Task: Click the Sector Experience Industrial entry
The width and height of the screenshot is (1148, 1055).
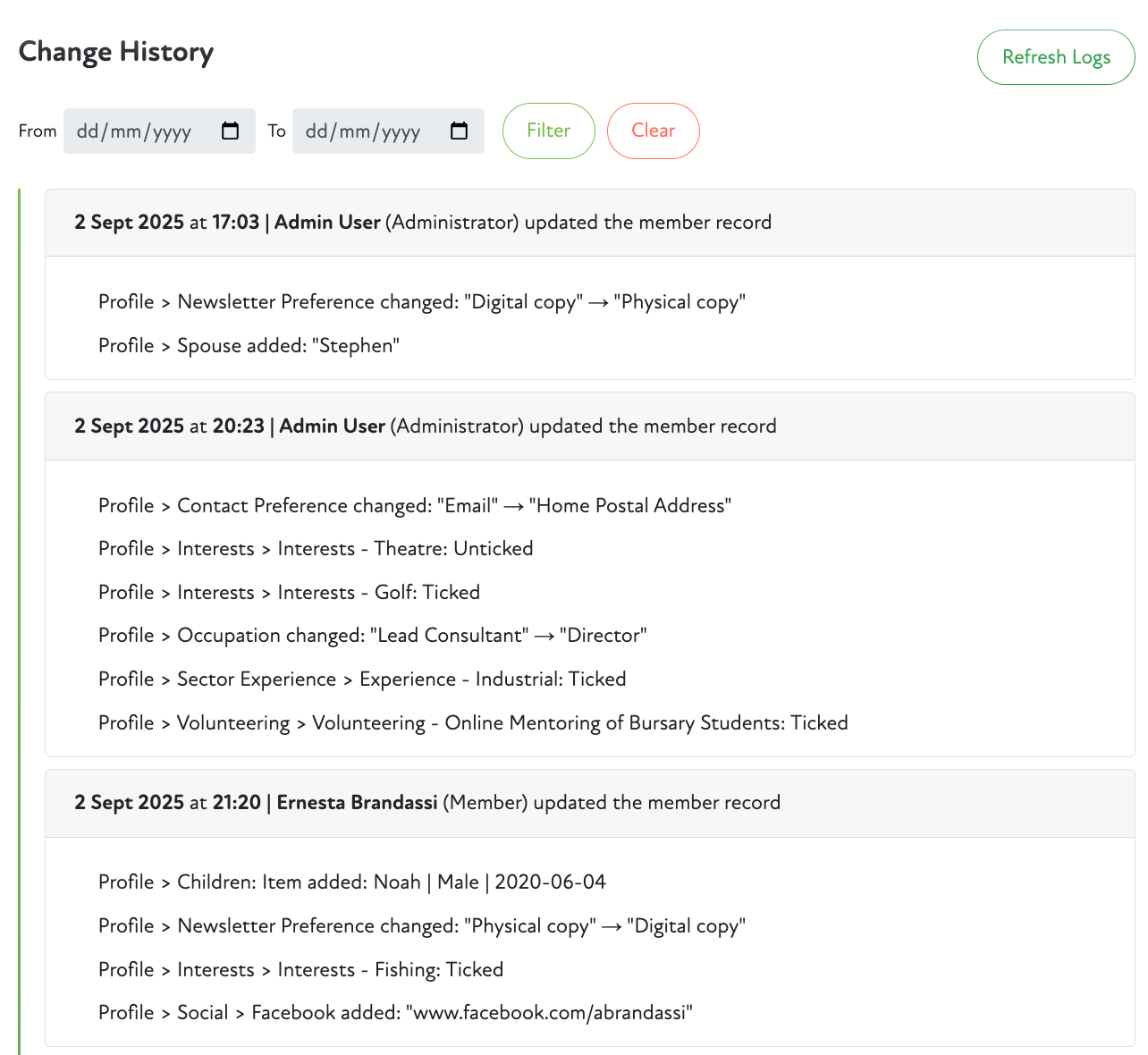Action: pyautogui.click(x=361, y=679)
